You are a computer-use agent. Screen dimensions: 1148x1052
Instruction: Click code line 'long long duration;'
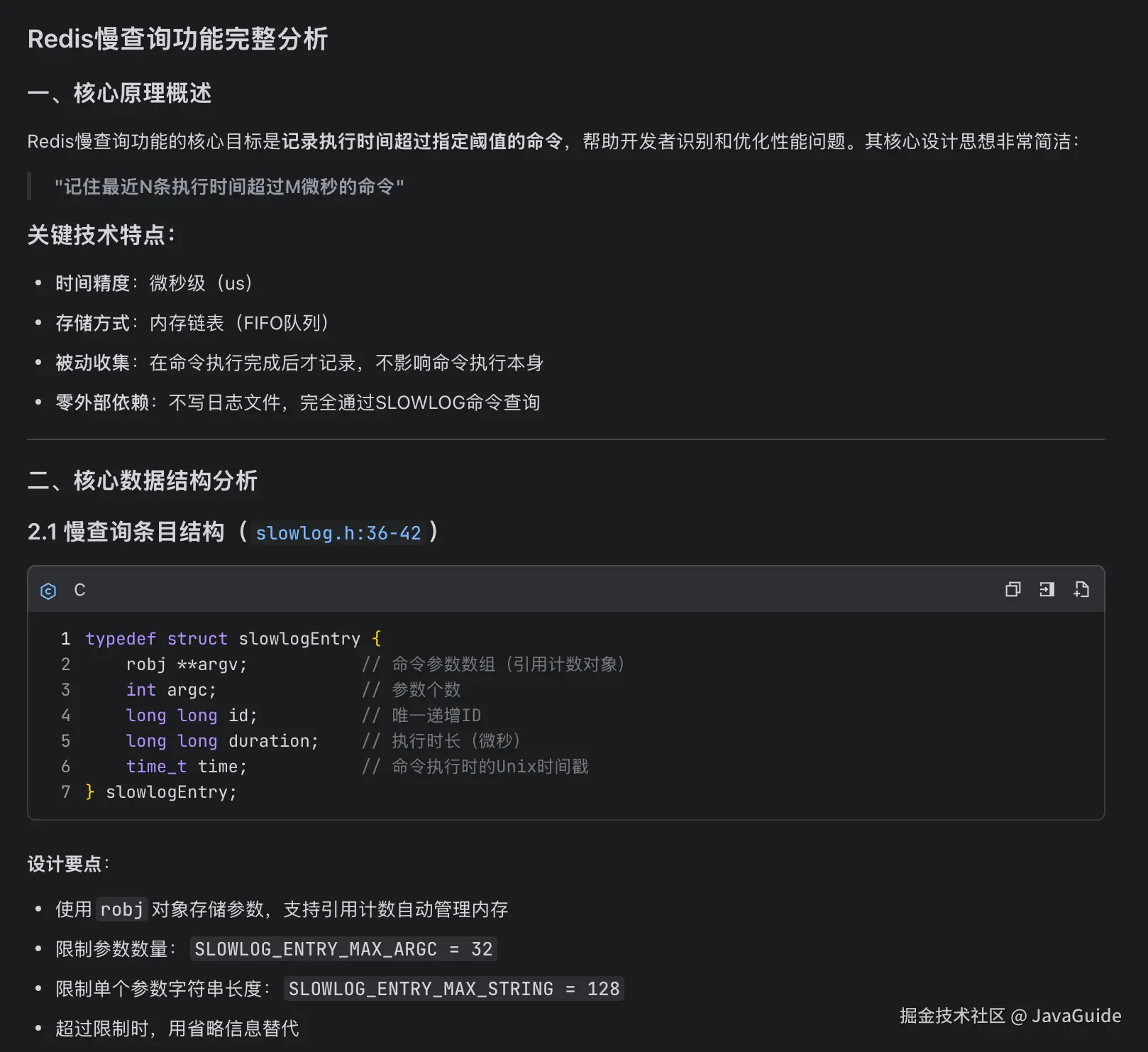(x=223, y=741)
